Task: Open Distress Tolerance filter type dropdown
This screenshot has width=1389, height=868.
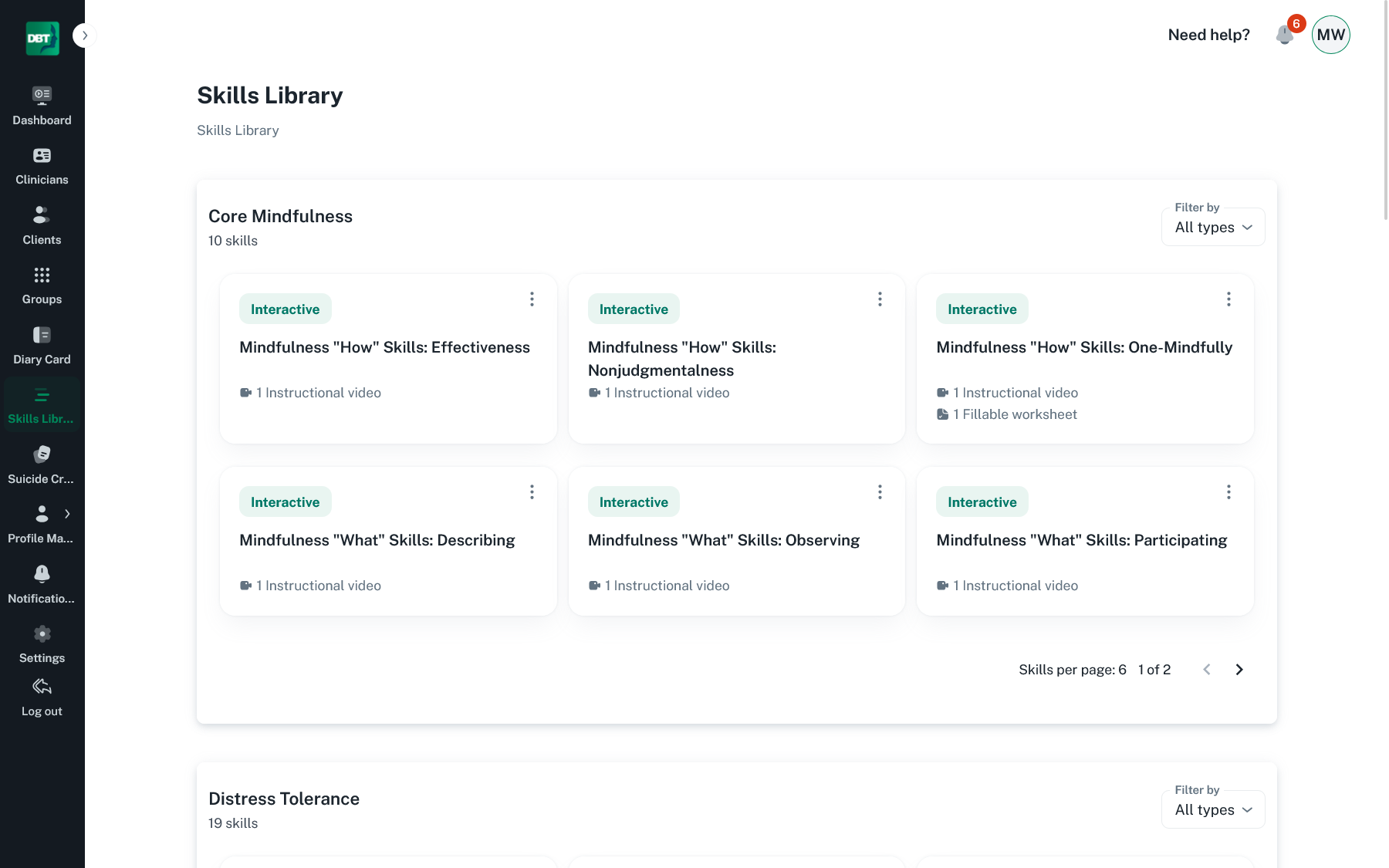Action: [x=1212, y=810]
